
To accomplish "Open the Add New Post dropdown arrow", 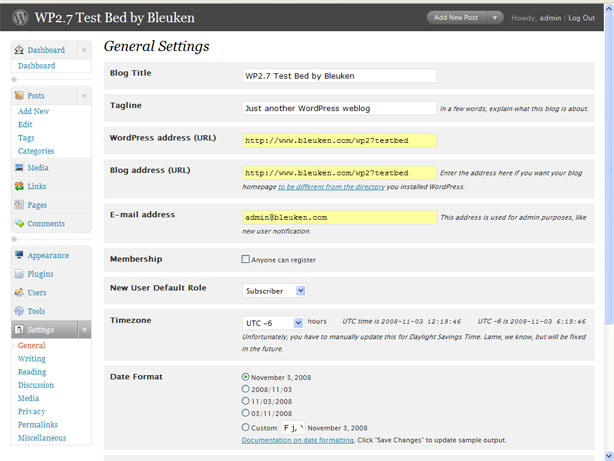I will [495, 18].
